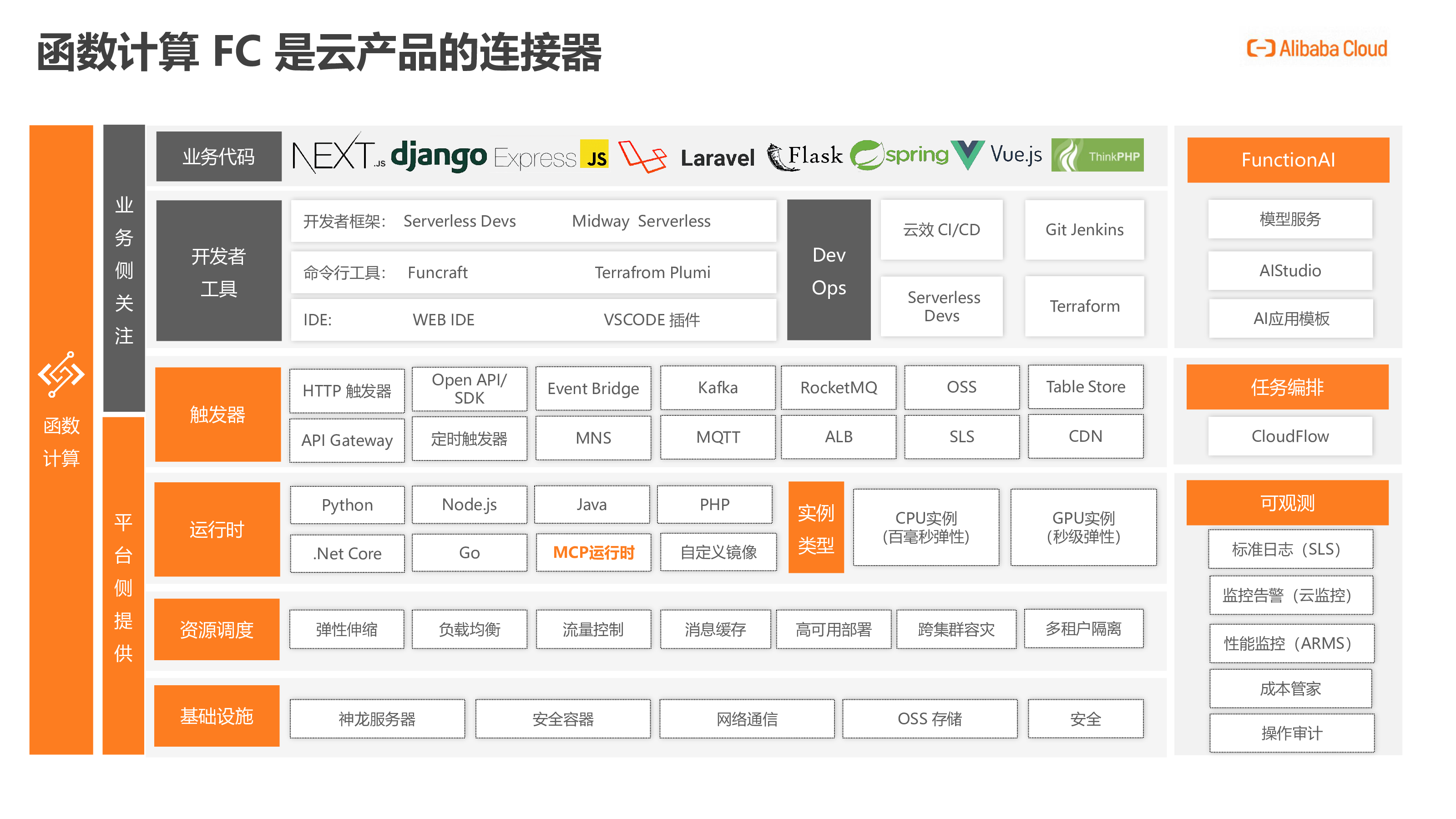The height and width of the screenshot is (819, 1456).
Task: Click the Event Bridge box
Action: pos(593,388)
